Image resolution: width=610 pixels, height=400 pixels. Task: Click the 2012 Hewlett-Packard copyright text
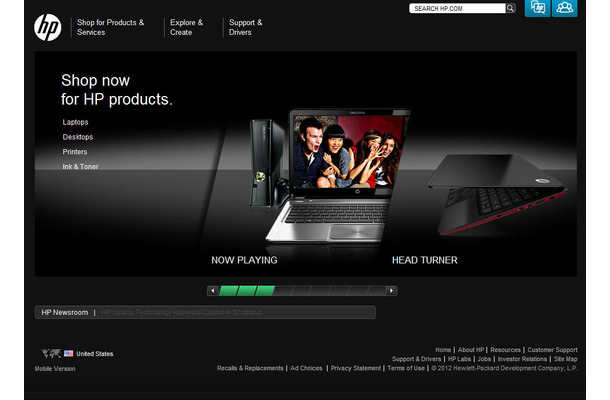pos(505,368)
